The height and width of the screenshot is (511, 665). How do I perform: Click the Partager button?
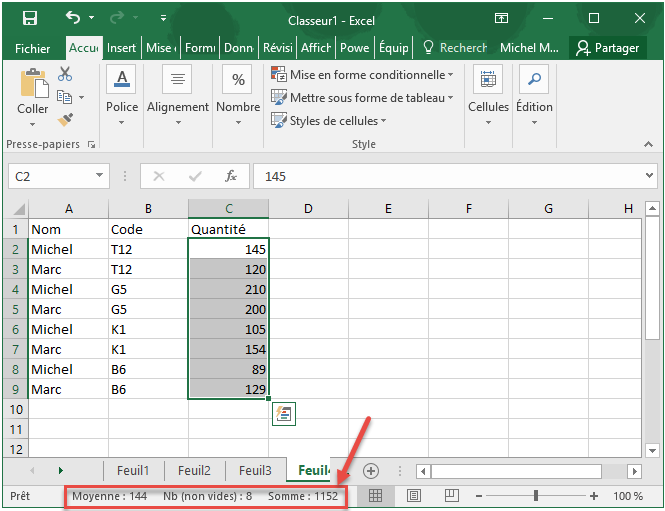coord(607,48)
